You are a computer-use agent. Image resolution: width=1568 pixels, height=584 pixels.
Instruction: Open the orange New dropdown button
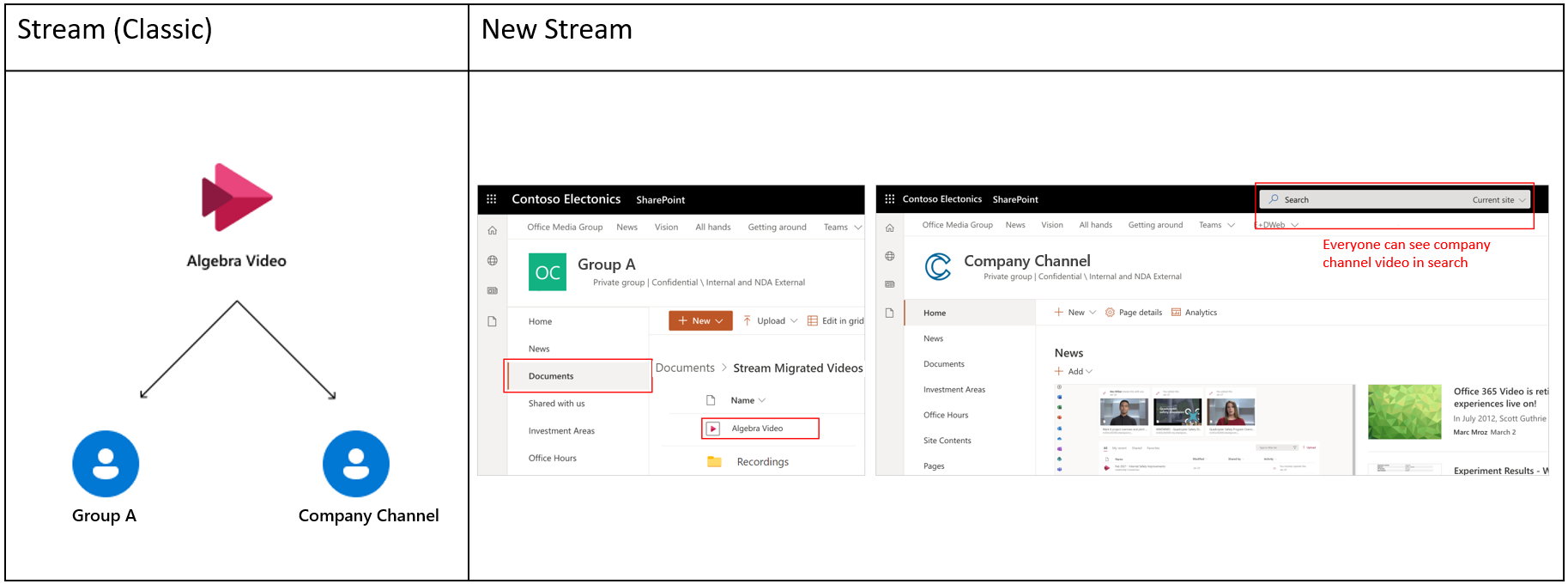(x=700, y=321)
